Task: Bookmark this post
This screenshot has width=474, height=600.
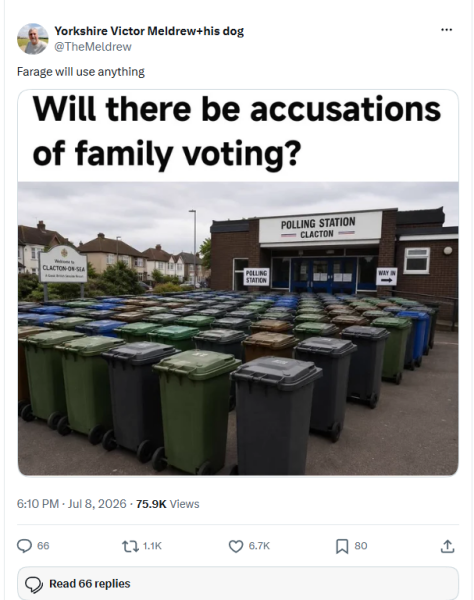Action: 342,546
